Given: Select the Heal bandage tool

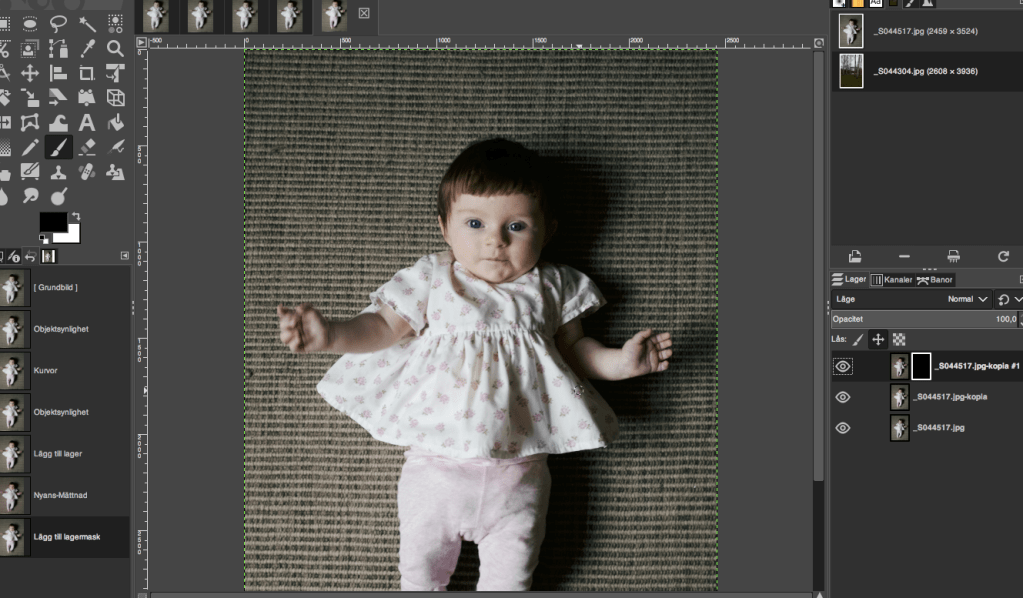Looking at the screenshot, I should coord(87,172).
